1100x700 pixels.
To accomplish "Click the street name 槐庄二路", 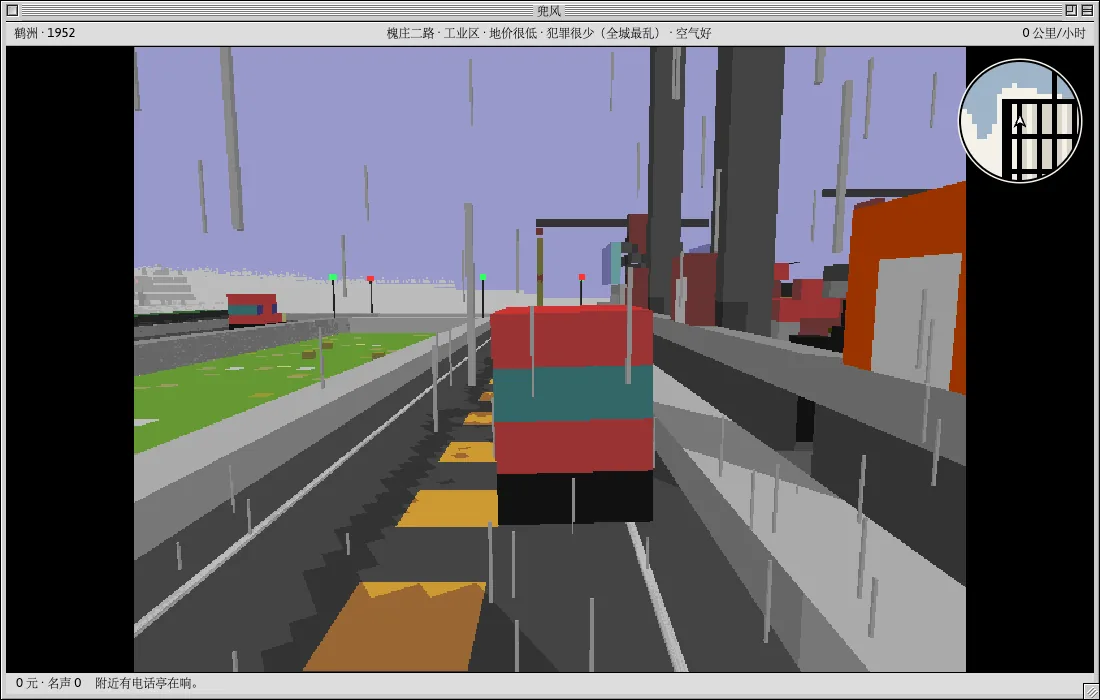I will (410, 33).
